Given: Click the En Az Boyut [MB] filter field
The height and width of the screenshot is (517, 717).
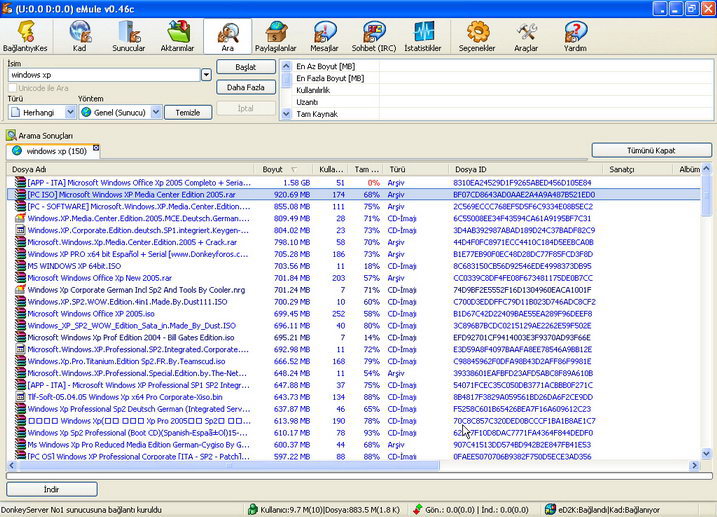Looking at the screenshot, I should pyautogui.click(x=545, y=66).
